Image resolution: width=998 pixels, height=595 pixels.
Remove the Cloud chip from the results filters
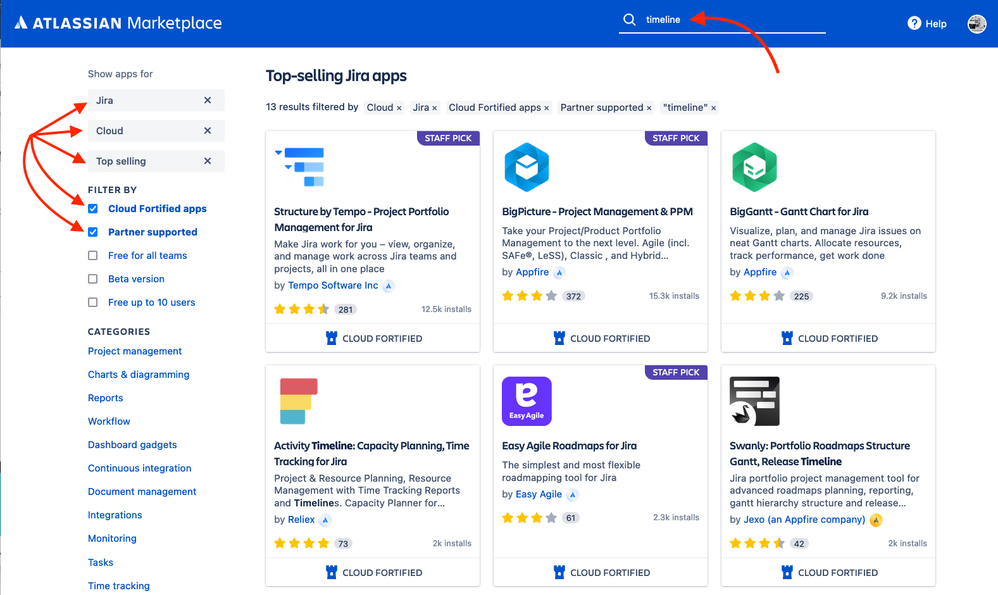coord(399,108)
